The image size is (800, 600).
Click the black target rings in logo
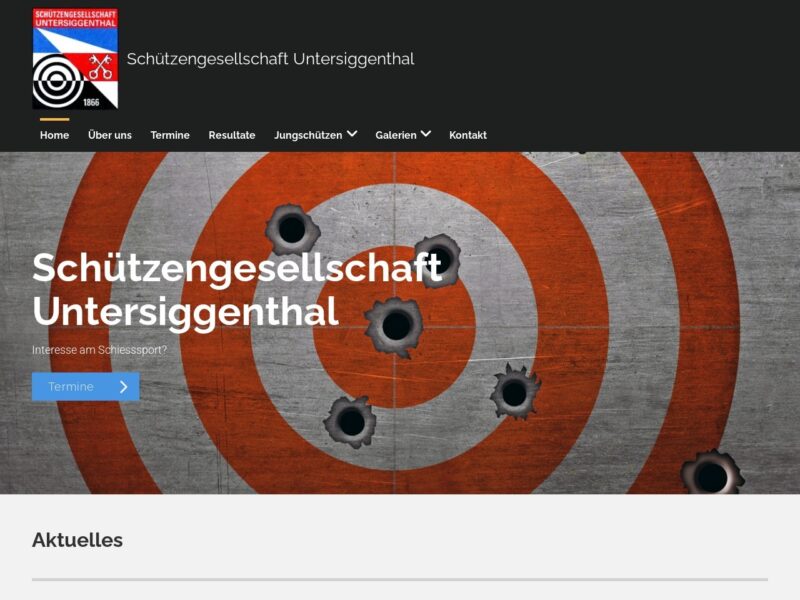pos(58,80)
